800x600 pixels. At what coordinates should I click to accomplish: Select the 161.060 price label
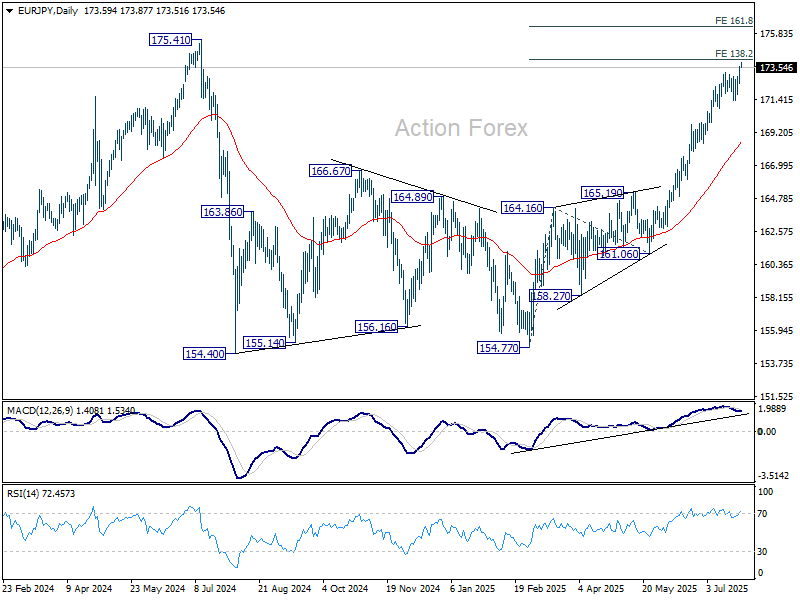click(618, 254)
